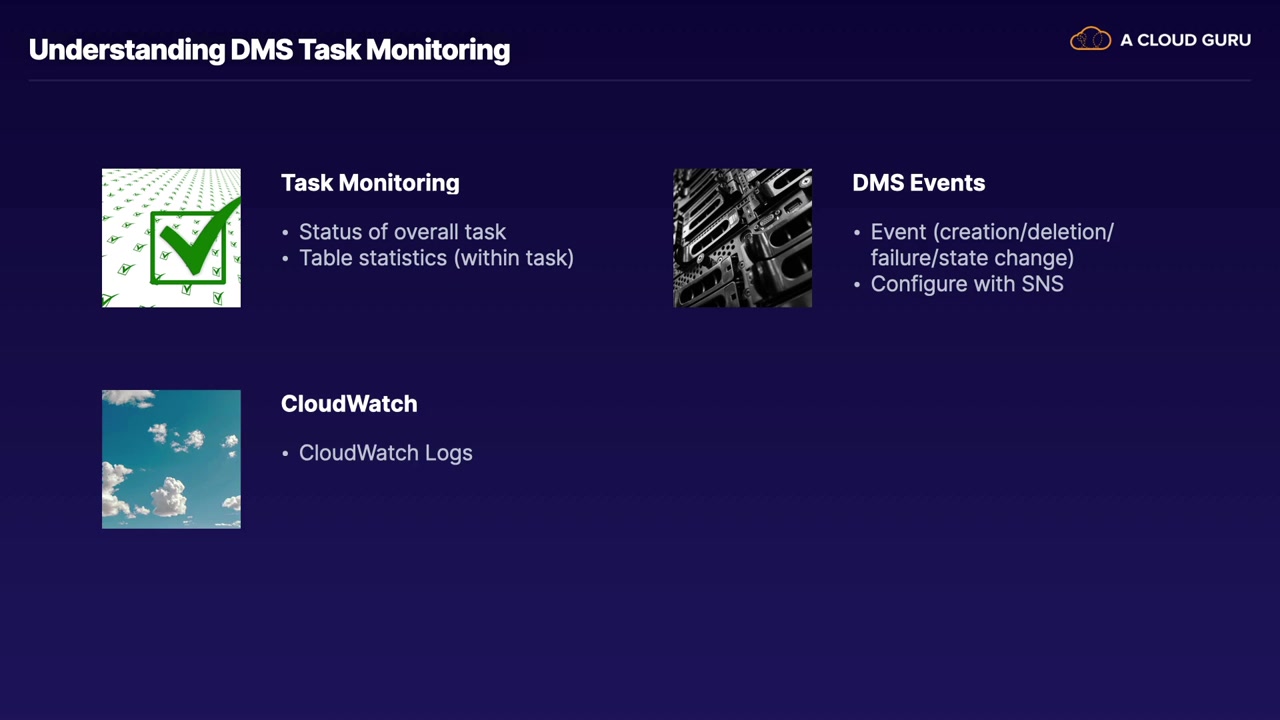Select the green checkmark image
Screen dimensions: 1280x720
tap(171, 238)
